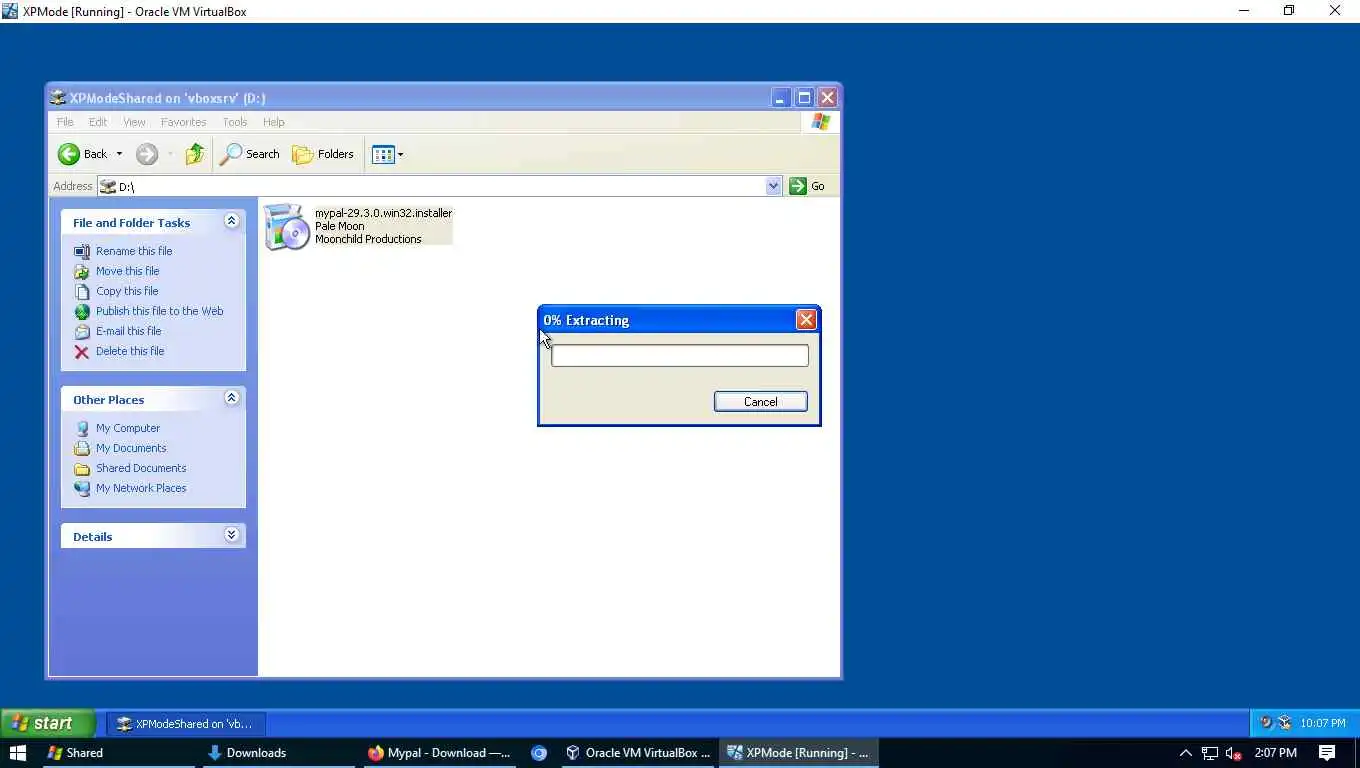The width and height of the screenshot is (1360, 768).
Task: Click the green Back arrow icon
Action: click(69, 154)
